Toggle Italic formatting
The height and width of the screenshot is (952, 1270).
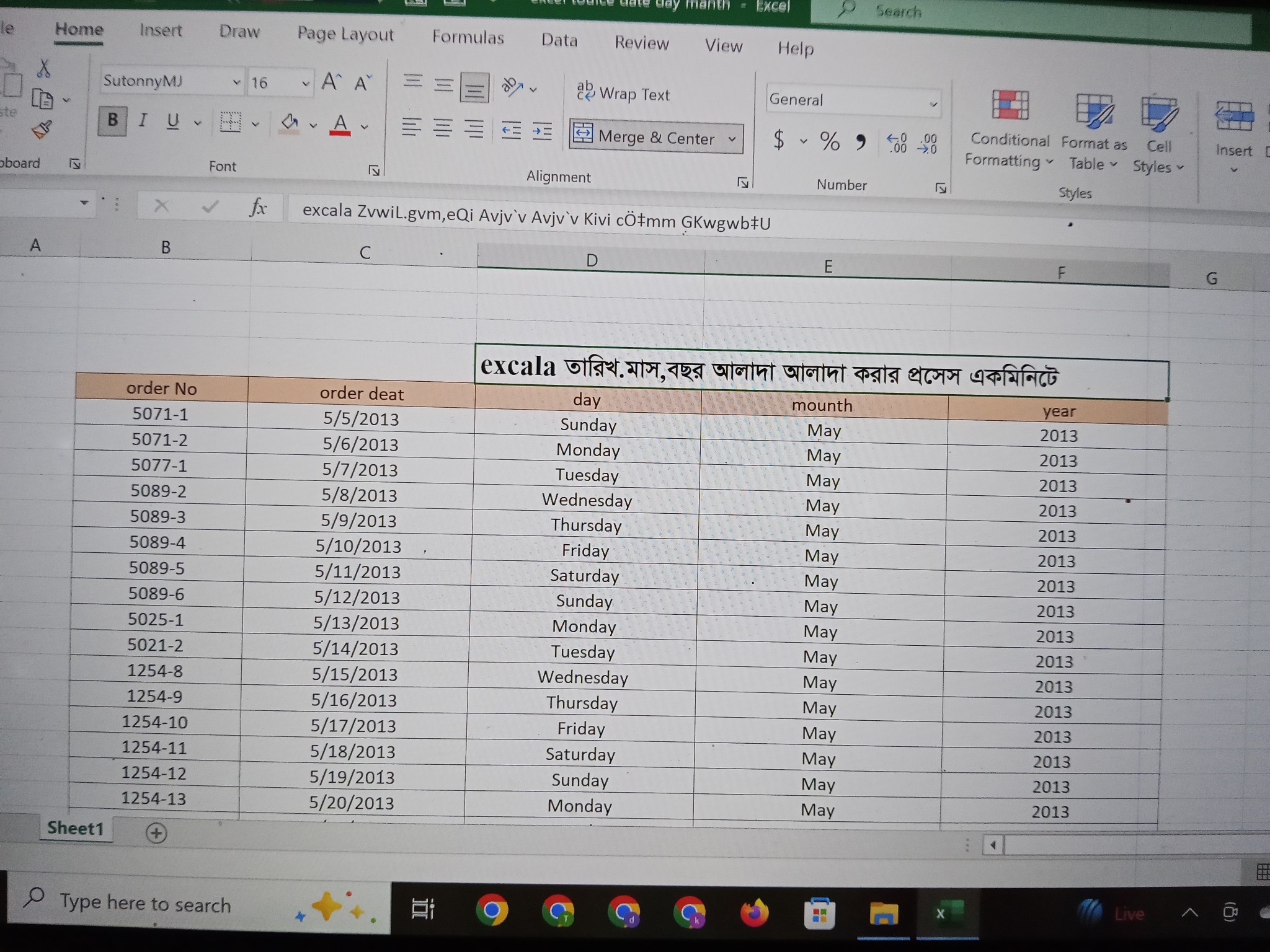tap(143, 120)
